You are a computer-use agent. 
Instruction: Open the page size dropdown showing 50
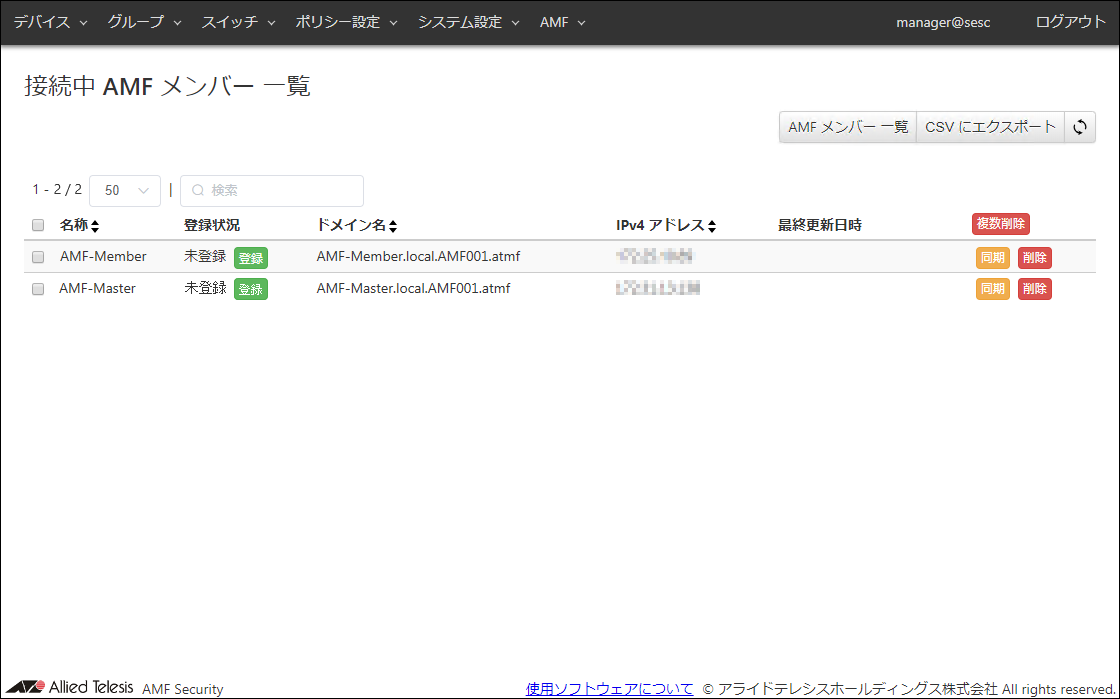click(124, 190)
